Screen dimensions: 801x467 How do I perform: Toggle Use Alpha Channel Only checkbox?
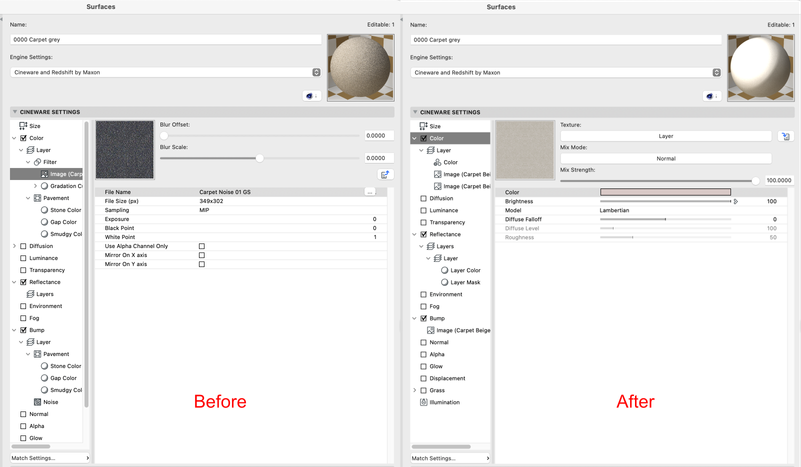pyautogui.click(x=202, y=246)
